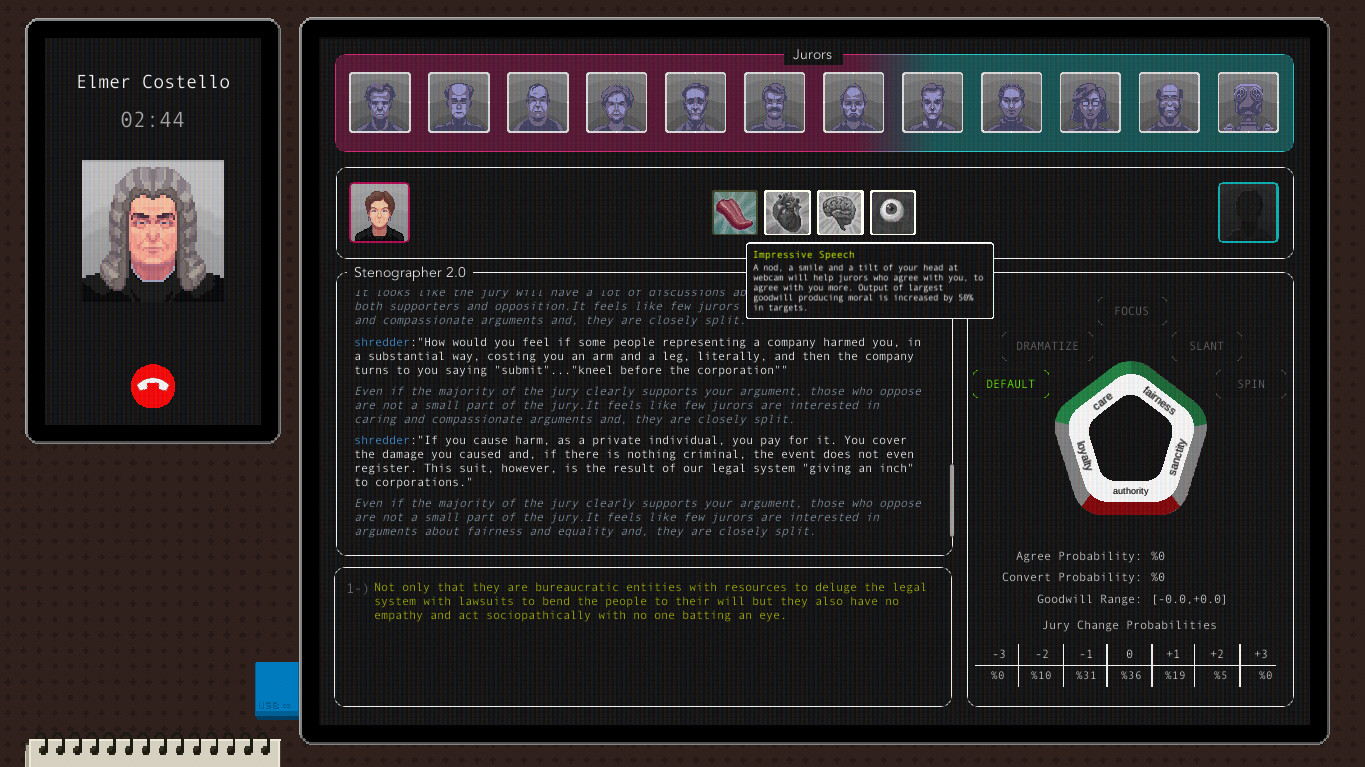Hang up the call with Elmer Costello
Viewport: 1365px width, 767px height.
[152, 387]
